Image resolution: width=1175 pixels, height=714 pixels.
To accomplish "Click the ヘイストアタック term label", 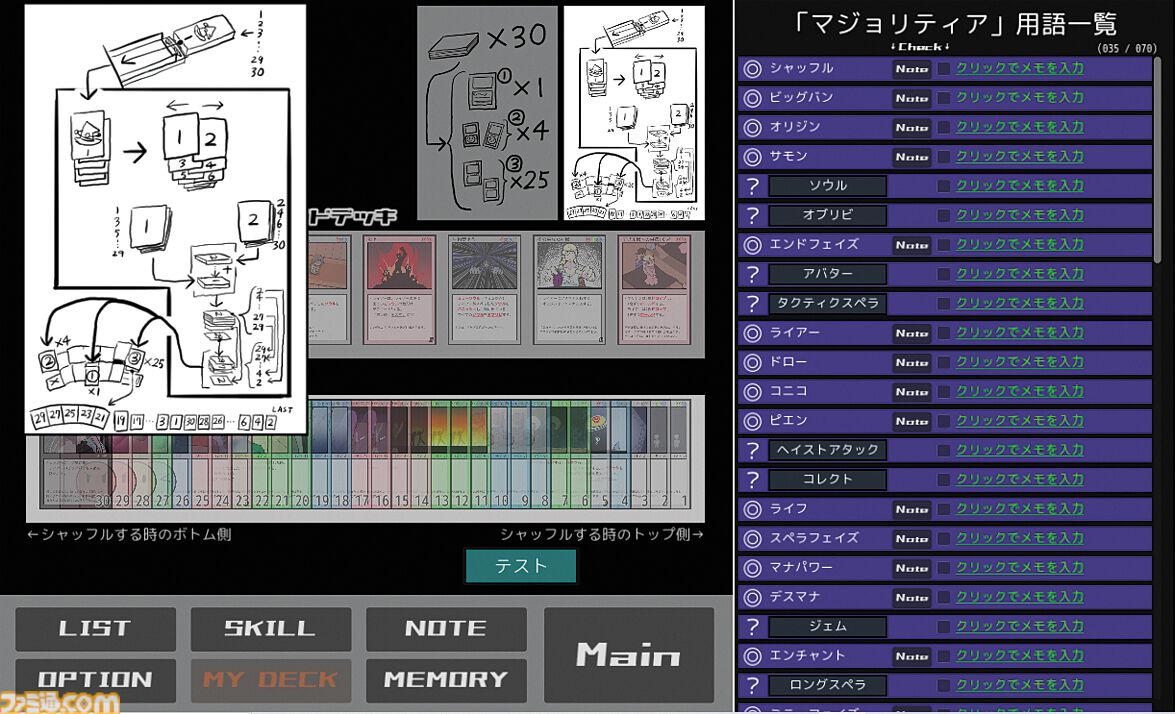I will (x=827, y=450).
